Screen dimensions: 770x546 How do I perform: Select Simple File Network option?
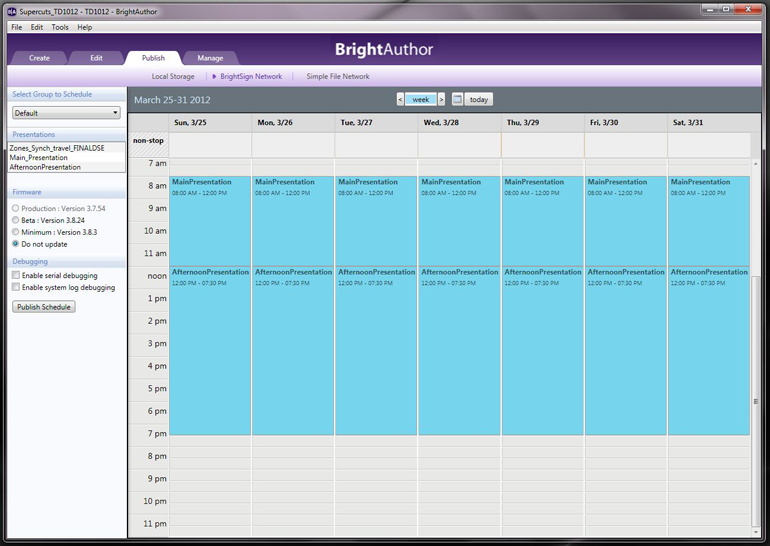[x=338, y=76]
